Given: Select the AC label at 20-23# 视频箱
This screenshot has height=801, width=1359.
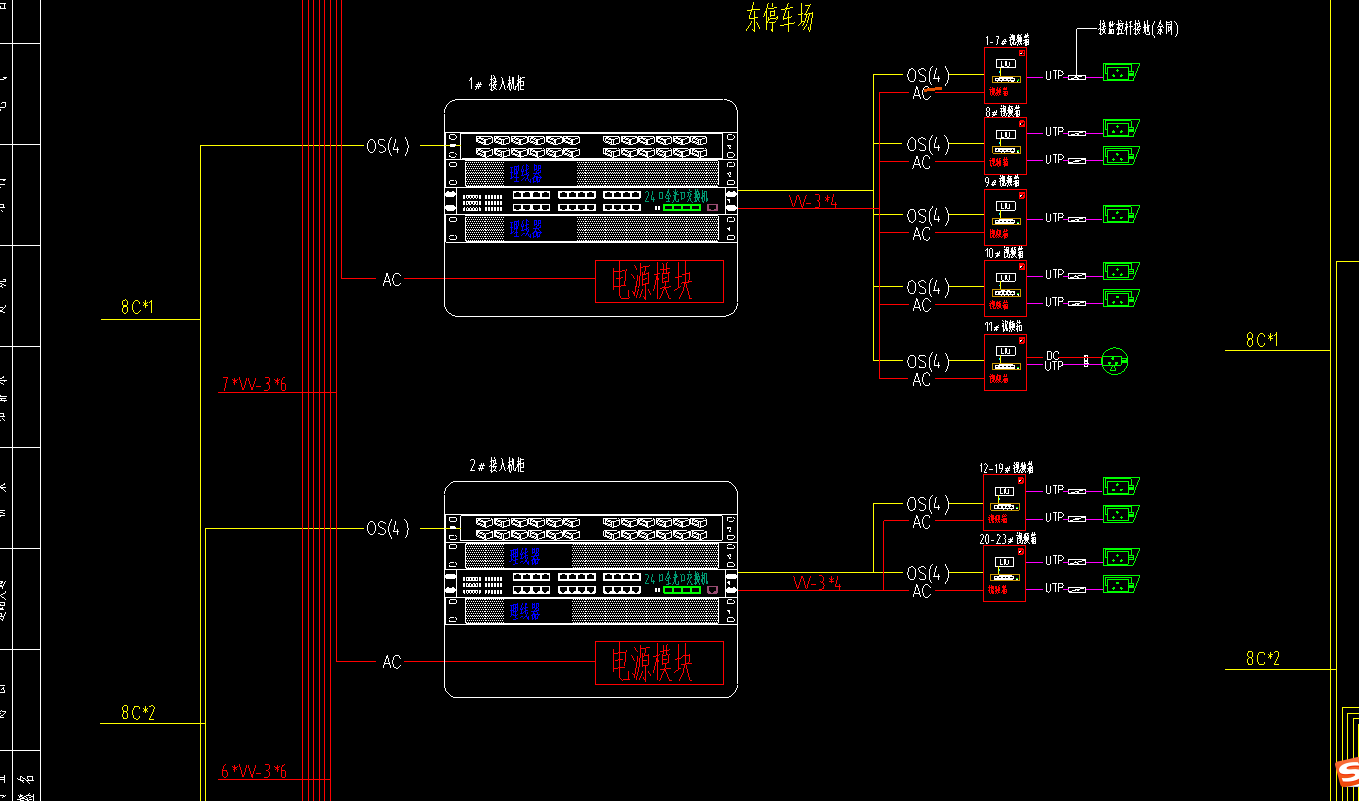Looking at the screenshot, I should tap(921, 592).
